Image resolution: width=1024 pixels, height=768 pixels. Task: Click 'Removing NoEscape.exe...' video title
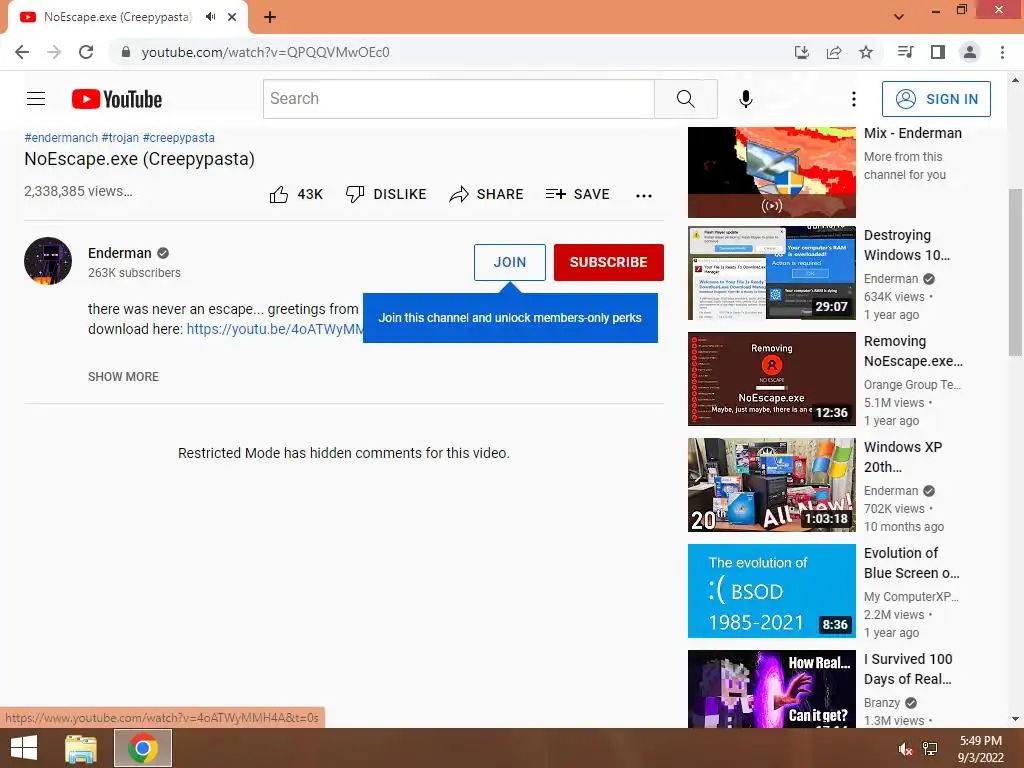(x=913, y=351)
